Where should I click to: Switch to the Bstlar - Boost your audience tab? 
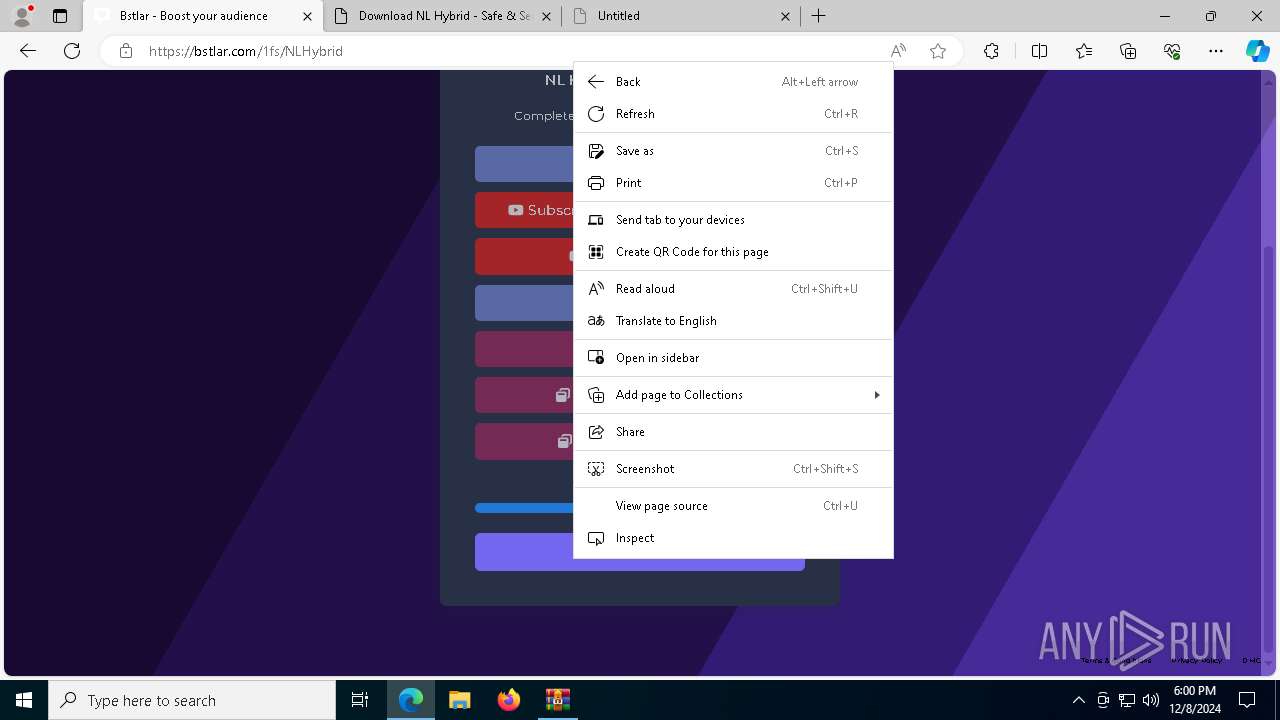(203, 16)
